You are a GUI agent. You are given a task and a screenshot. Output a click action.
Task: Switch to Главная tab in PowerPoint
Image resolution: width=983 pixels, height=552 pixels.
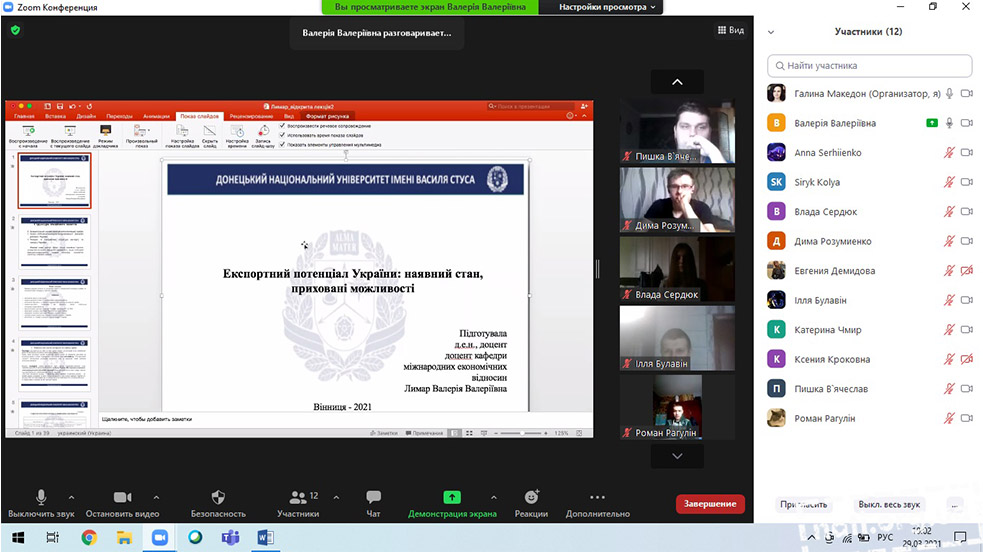[24, 116]
